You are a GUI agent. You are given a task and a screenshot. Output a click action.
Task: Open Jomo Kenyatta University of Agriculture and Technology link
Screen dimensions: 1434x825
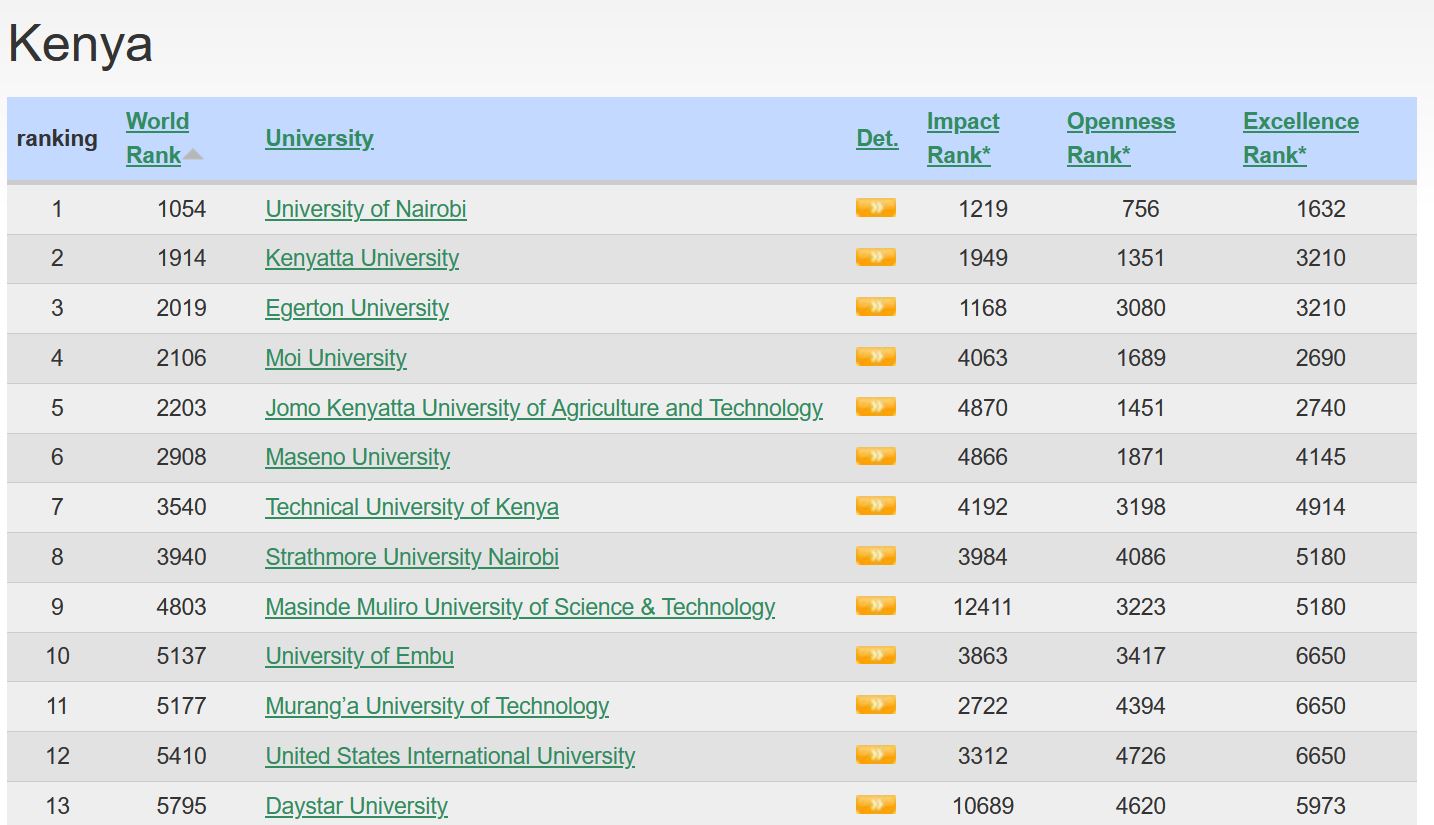click(544, 408)
